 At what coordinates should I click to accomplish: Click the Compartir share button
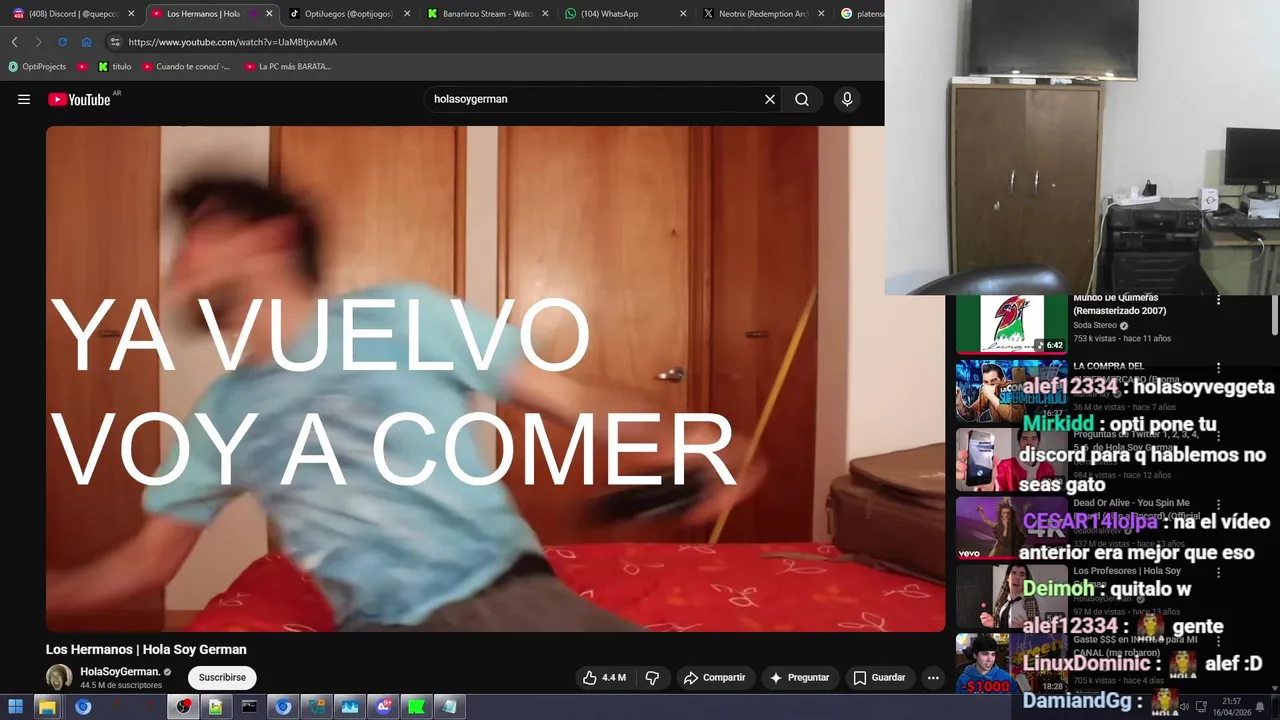(715, 677)
